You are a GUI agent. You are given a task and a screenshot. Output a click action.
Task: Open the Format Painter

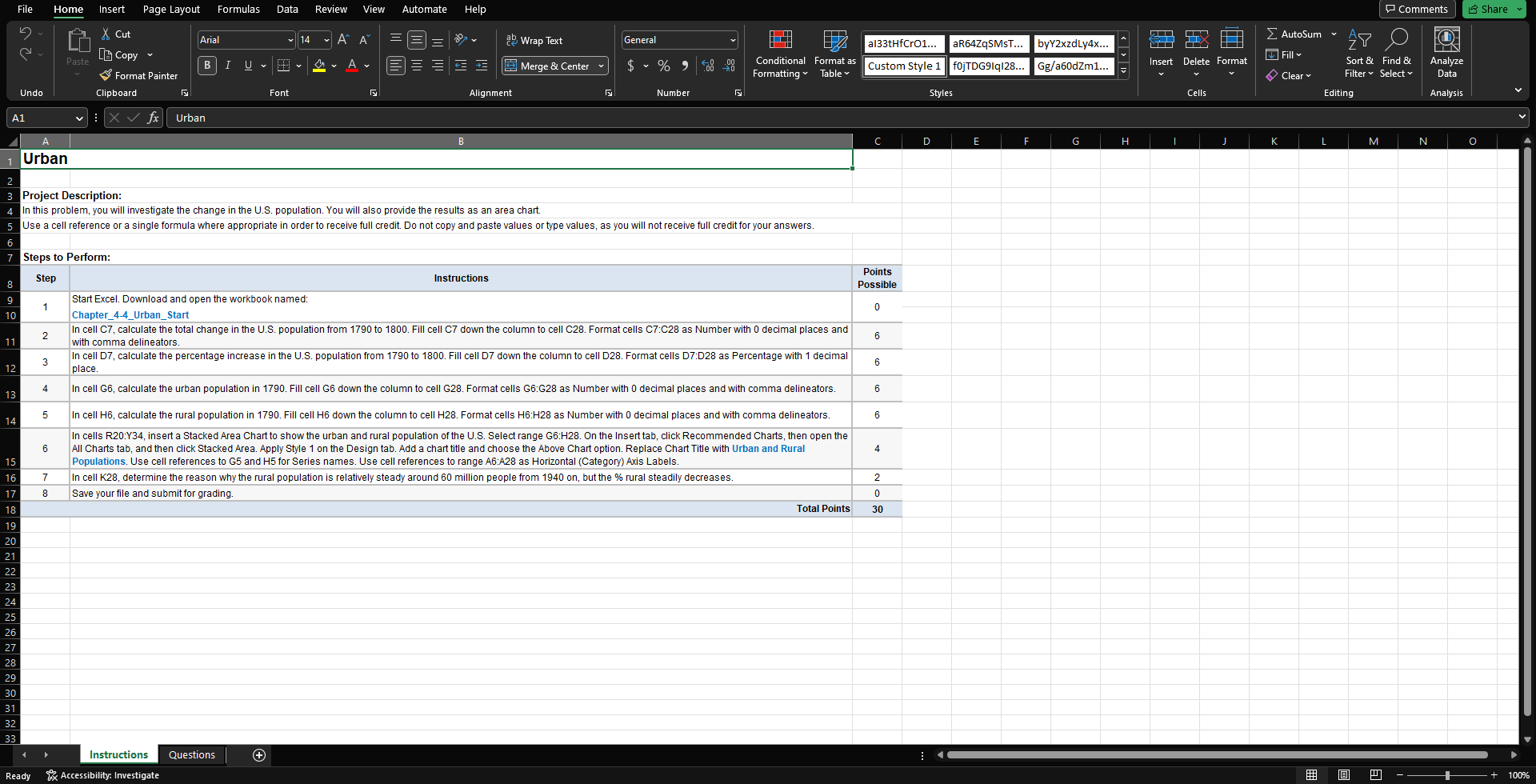[138, 75]
